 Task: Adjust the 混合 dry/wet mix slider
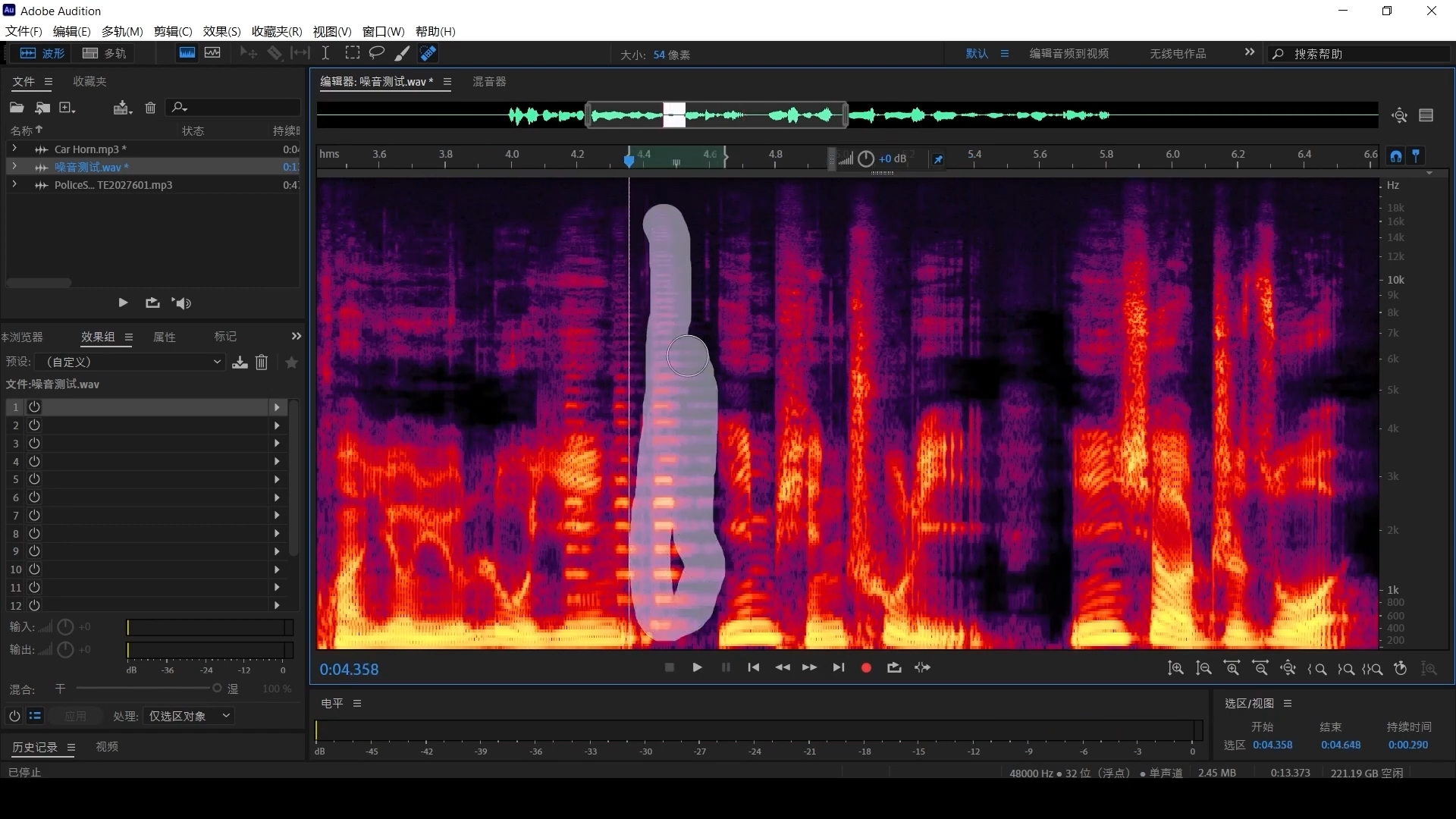point(216,689)
